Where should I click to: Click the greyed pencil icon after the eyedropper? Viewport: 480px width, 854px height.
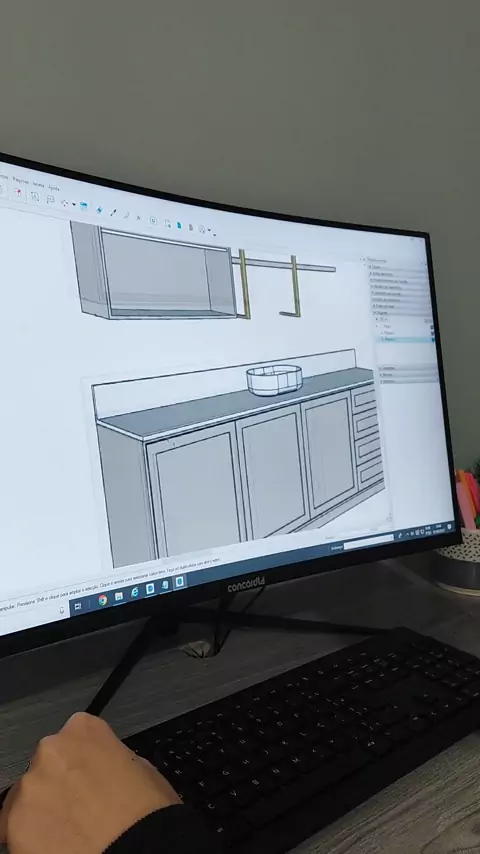pos(126,215)
